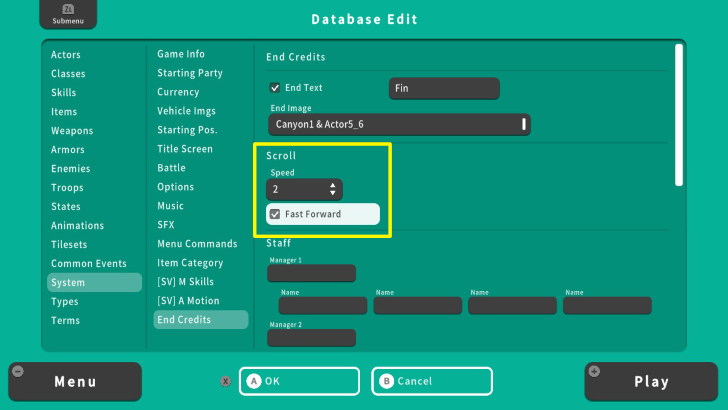Viewport: 728px width, 410px height.
Task: Select Skills in the database list
Action: click(x=64, y=93)
